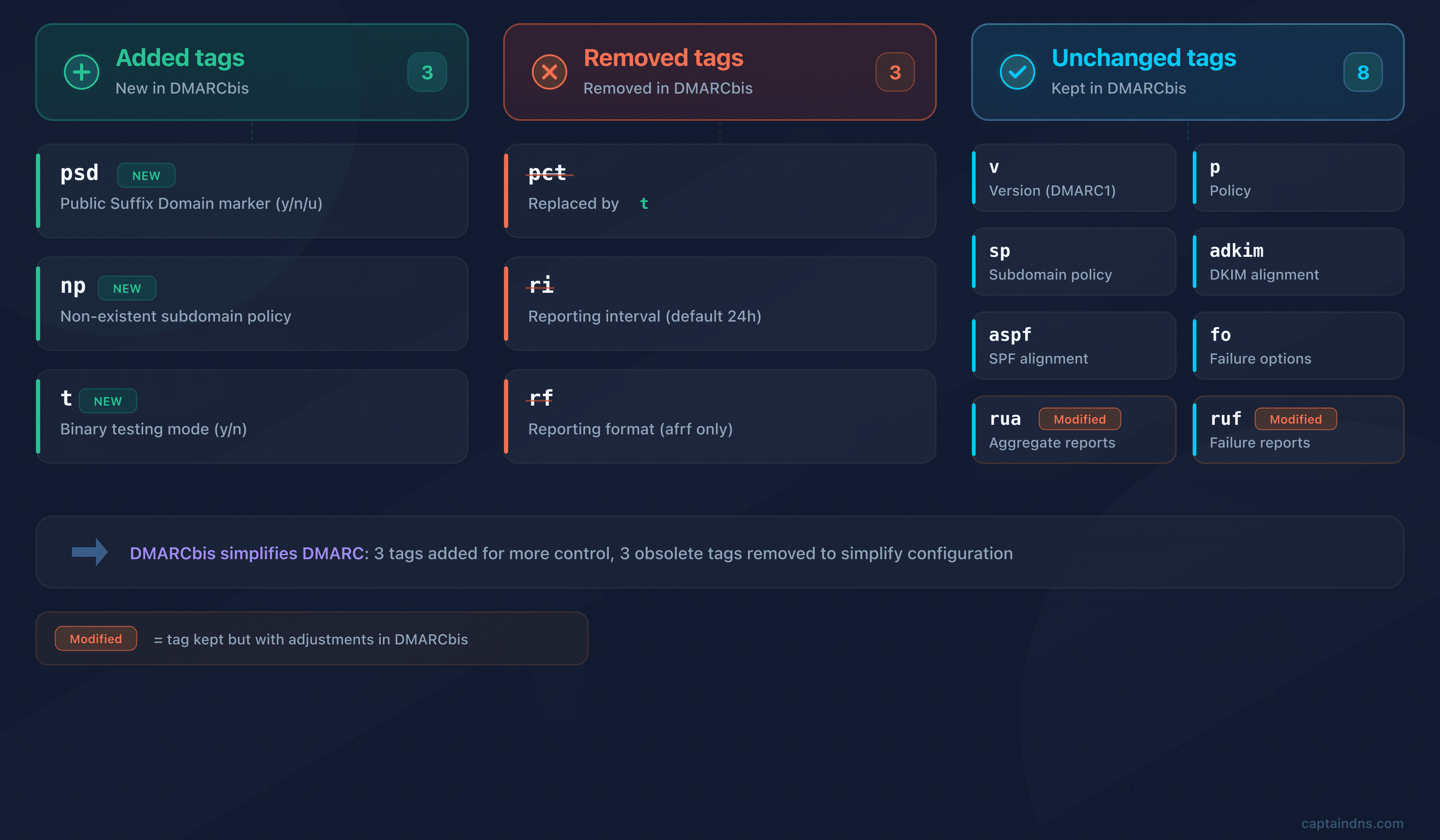Screen dimensions: 1440x840
Task: Click 'New in DMARCbis' subtitle
Action: pyautogui.click(x=182, y=88)
